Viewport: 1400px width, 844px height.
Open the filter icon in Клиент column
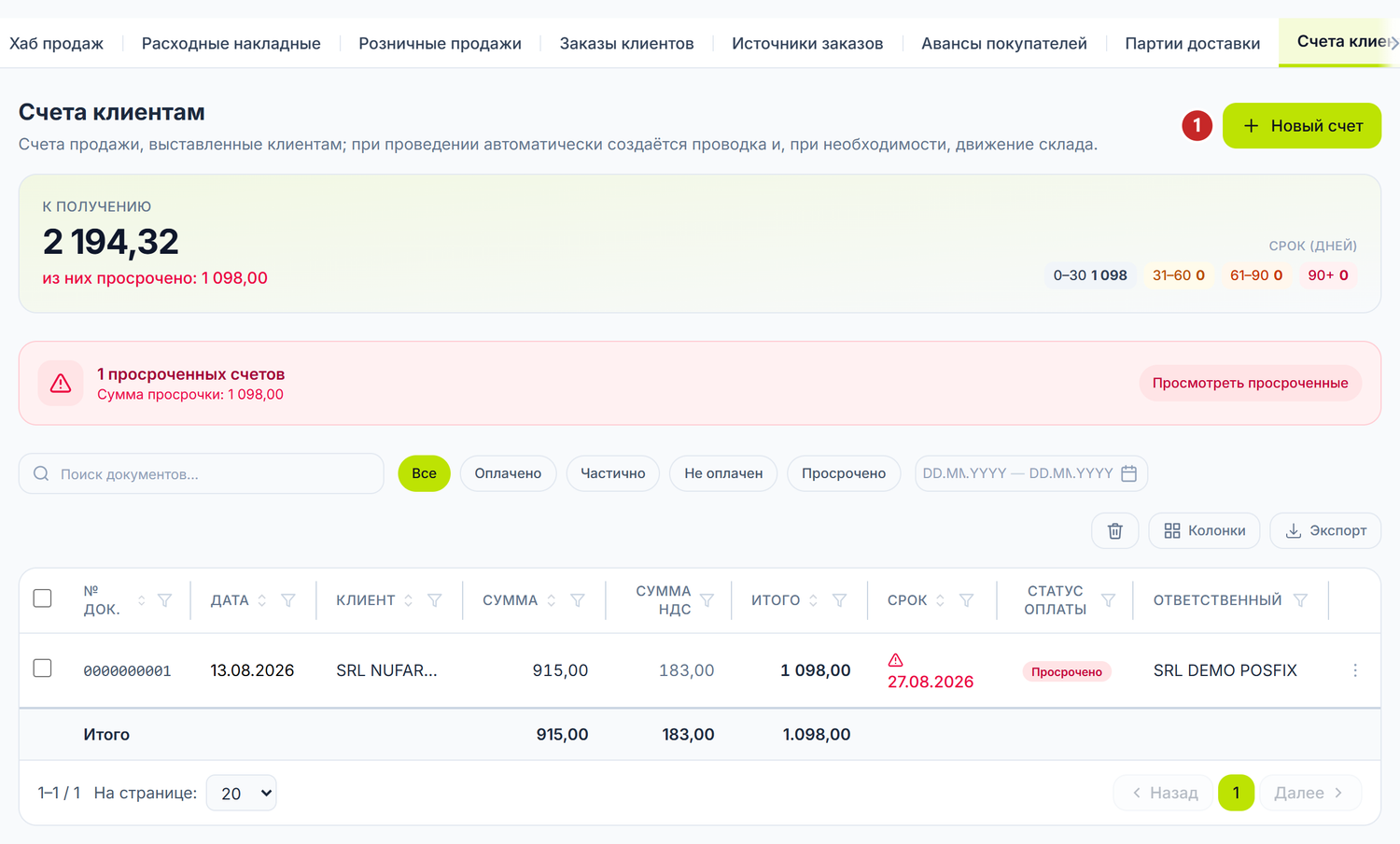click(x=435, y=600)
